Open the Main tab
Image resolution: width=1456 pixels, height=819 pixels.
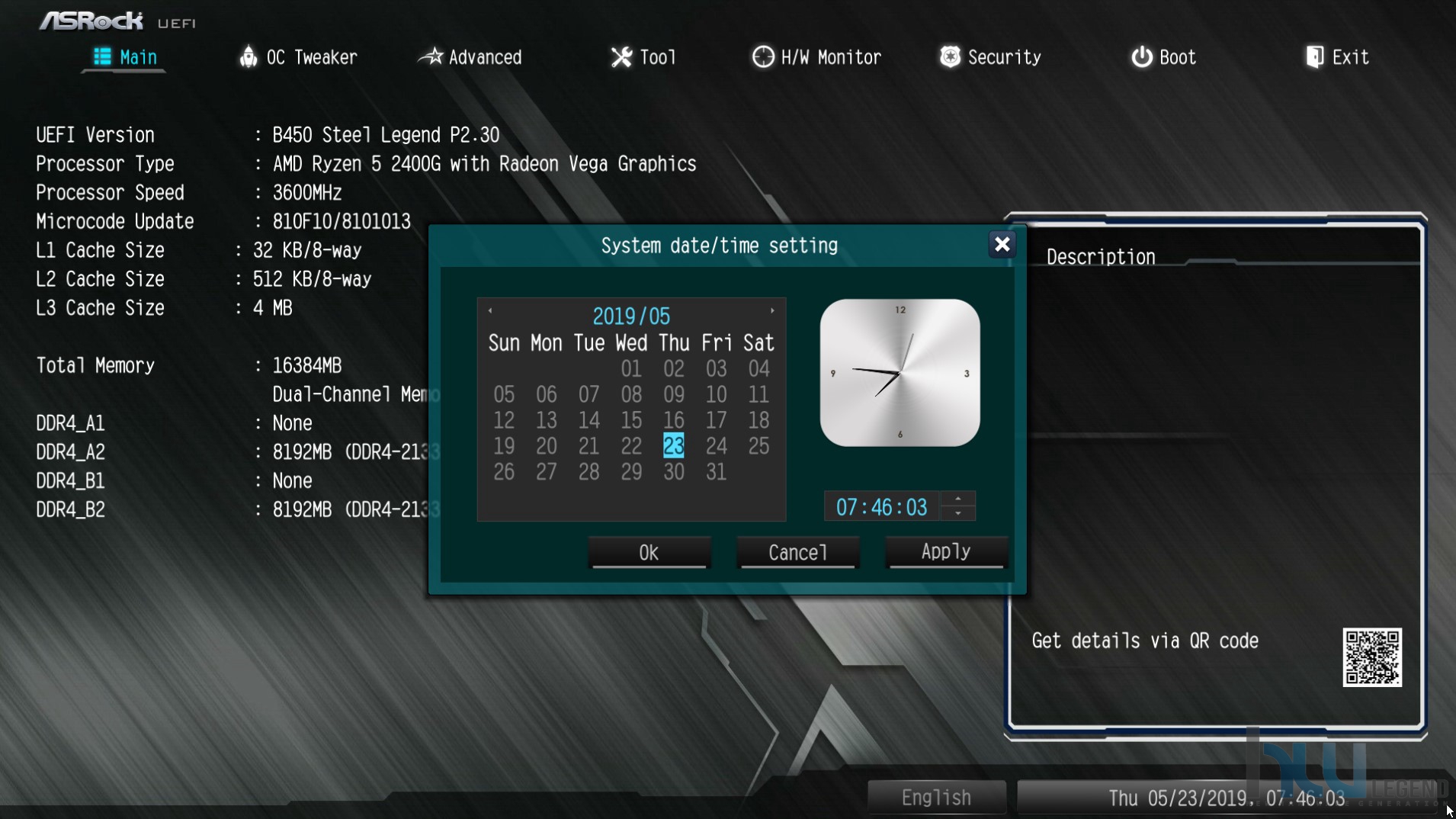[x=124, y=57]
